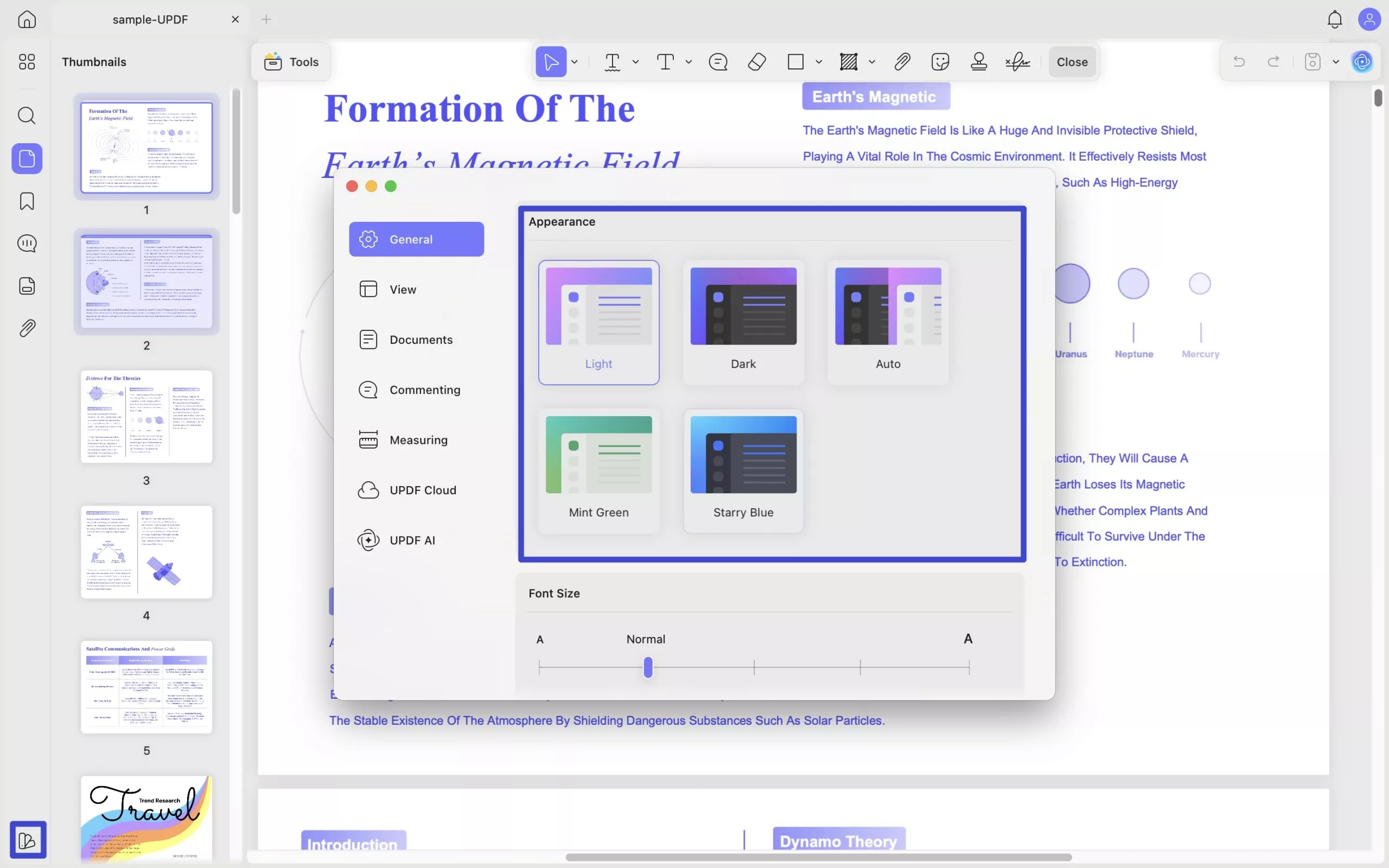
Task: Open the Commenting settings tab
Action: click(x=416, y=390)
